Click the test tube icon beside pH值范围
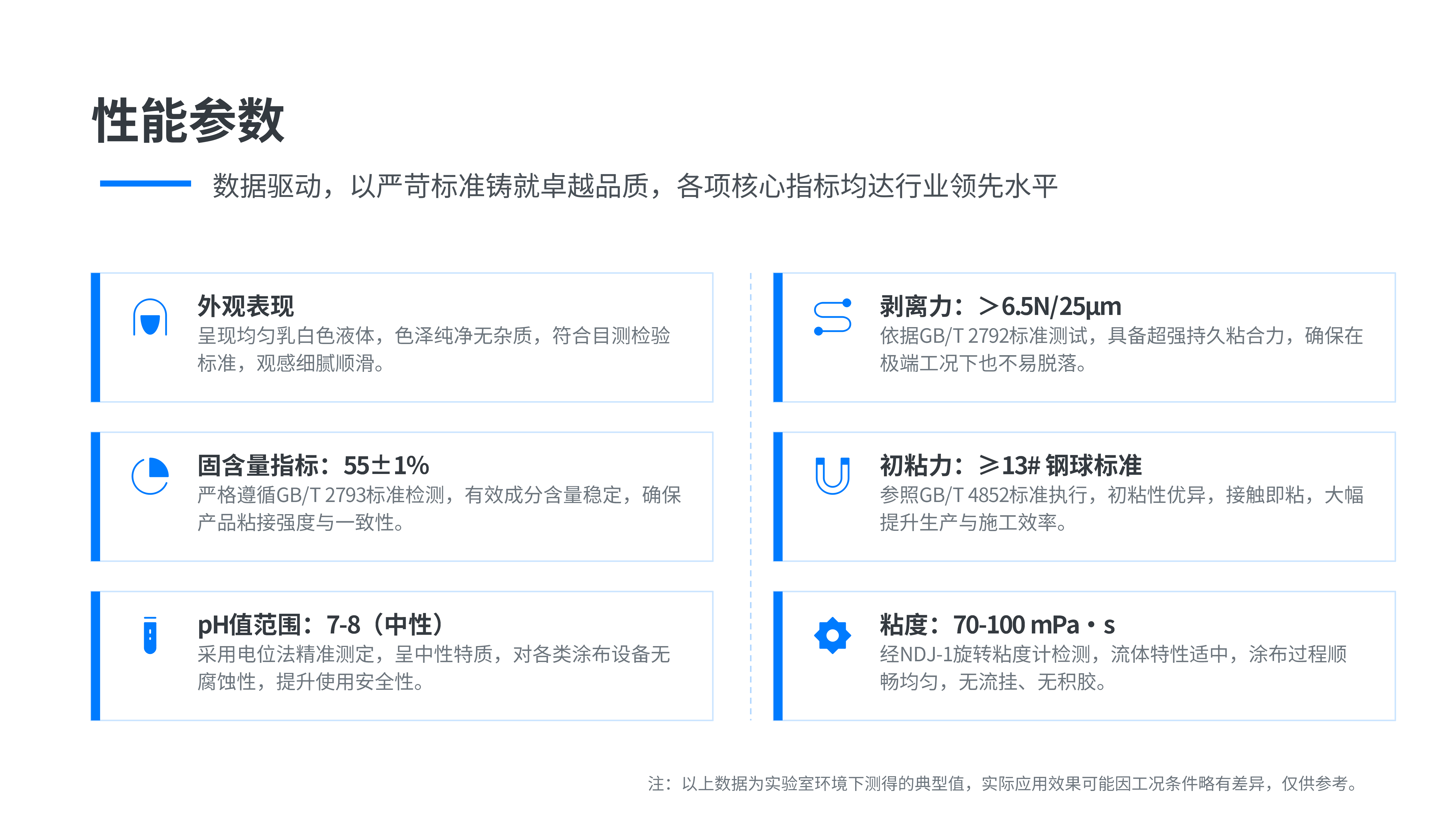The height and width of the screenshot is (819, 1456). pos(150,635)
